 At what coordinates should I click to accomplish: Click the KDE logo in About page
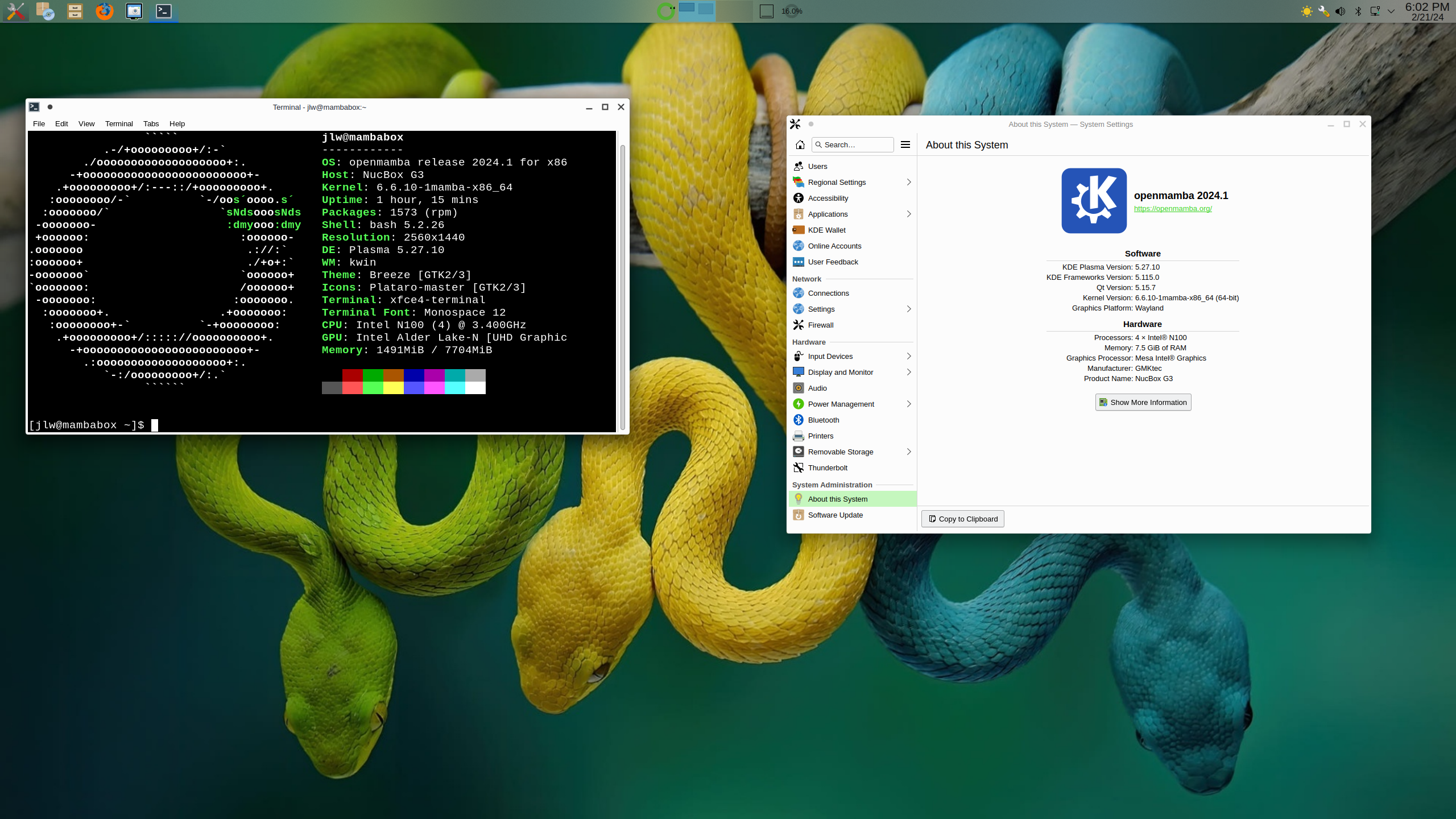coord(1094,201)
